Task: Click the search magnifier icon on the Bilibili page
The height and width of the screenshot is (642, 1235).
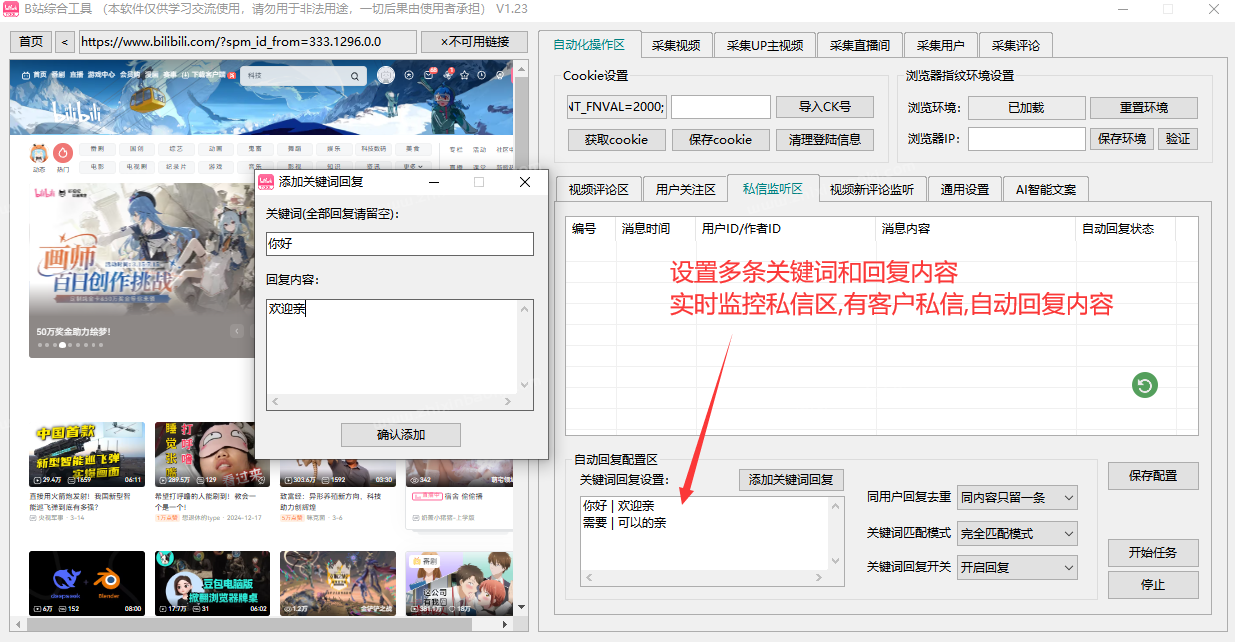Action: pos(354,75)
